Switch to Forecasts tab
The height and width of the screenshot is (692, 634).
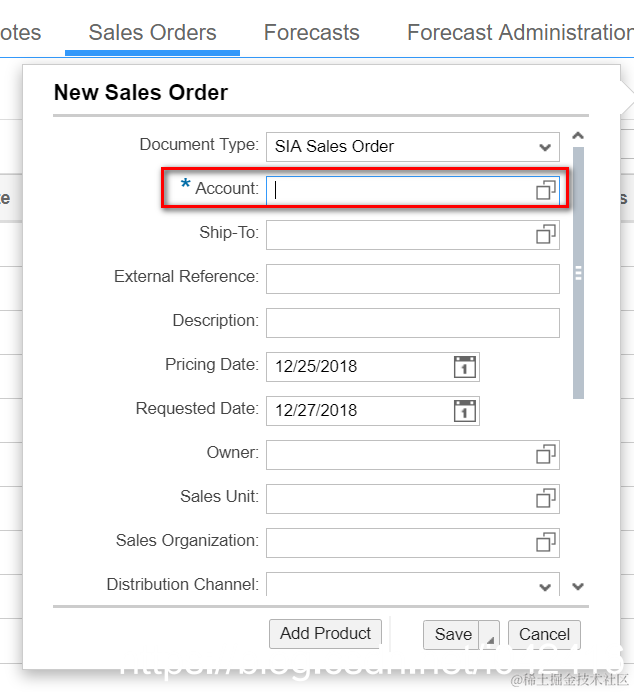point(311,33)
